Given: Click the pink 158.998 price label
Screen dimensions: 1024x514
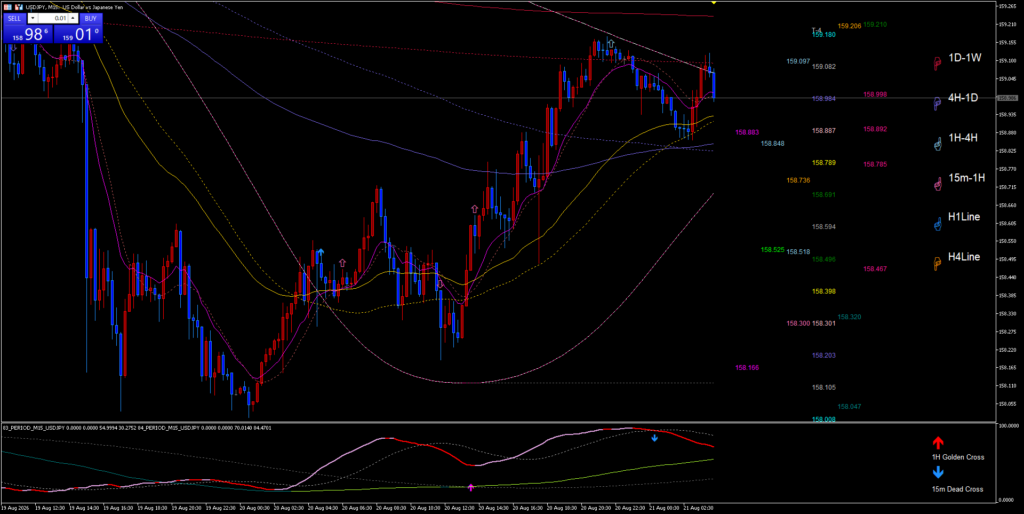Looking at the screenshot, I should pos(875,94).
